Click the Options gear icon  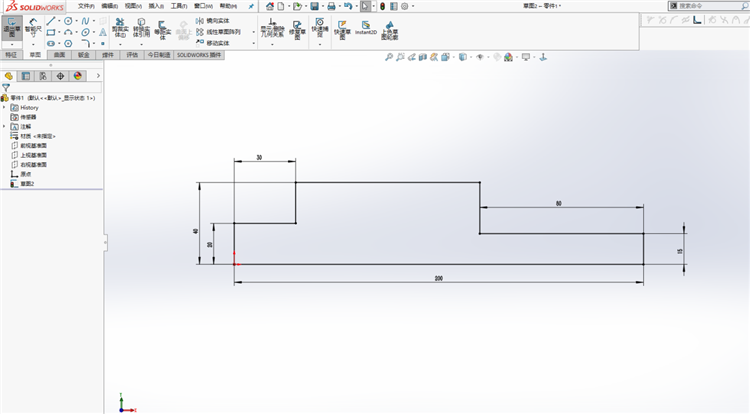405,6
